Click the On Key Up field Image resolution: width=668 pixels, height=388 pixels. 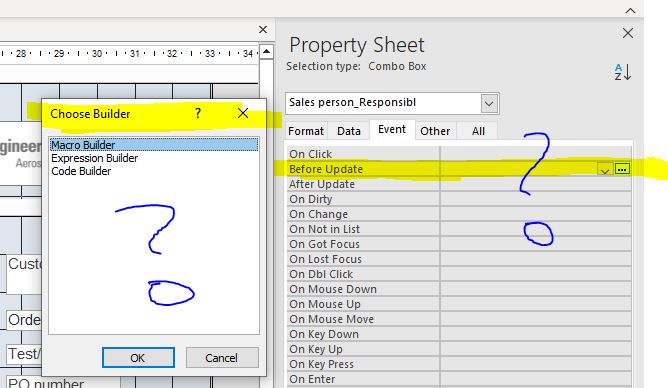tap(536, 349)
